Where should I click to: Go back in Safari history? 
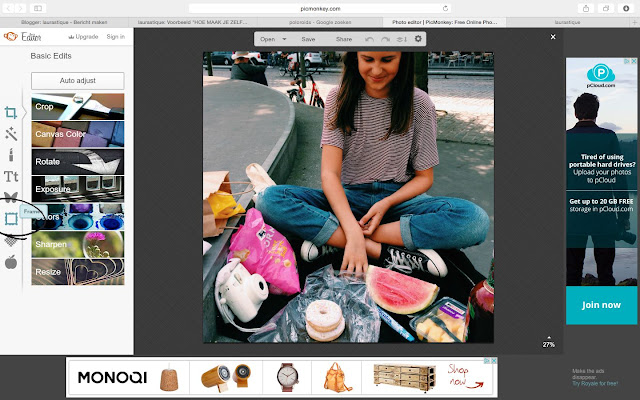click(9, 8)
